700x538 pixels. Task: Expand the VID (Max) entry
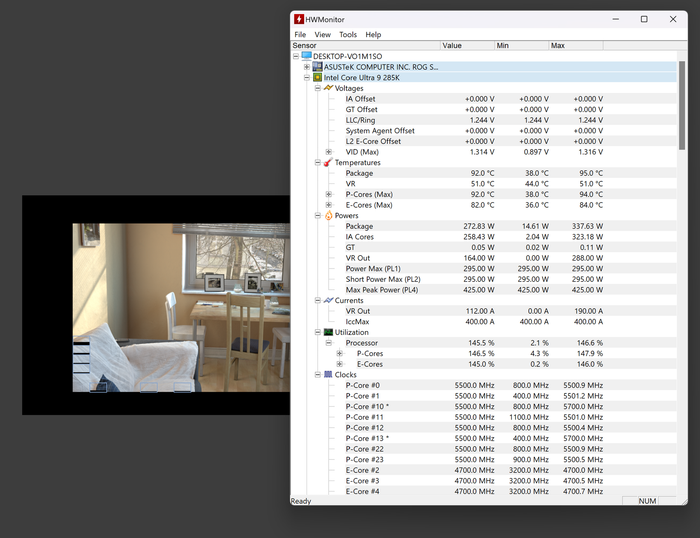click(329, 152)
